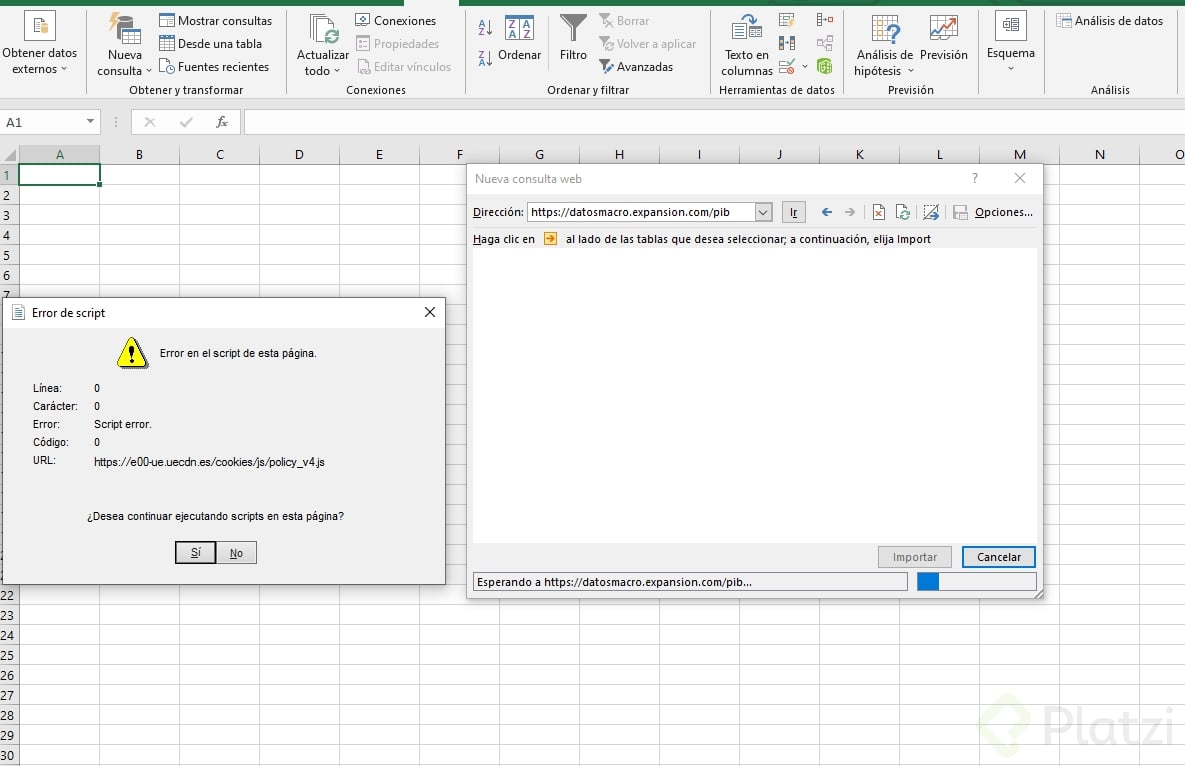Select column D header
The height and width of the screenshot is (766, 1185).
pos(299,155)
